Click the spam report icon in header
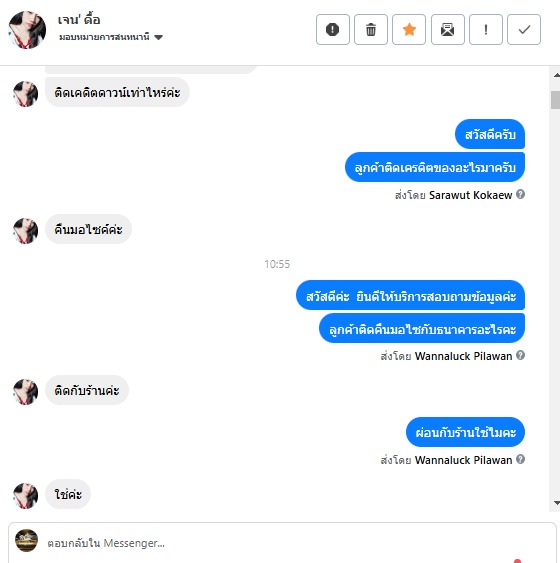Screen dimensions: 560x563 click(332, 29)
